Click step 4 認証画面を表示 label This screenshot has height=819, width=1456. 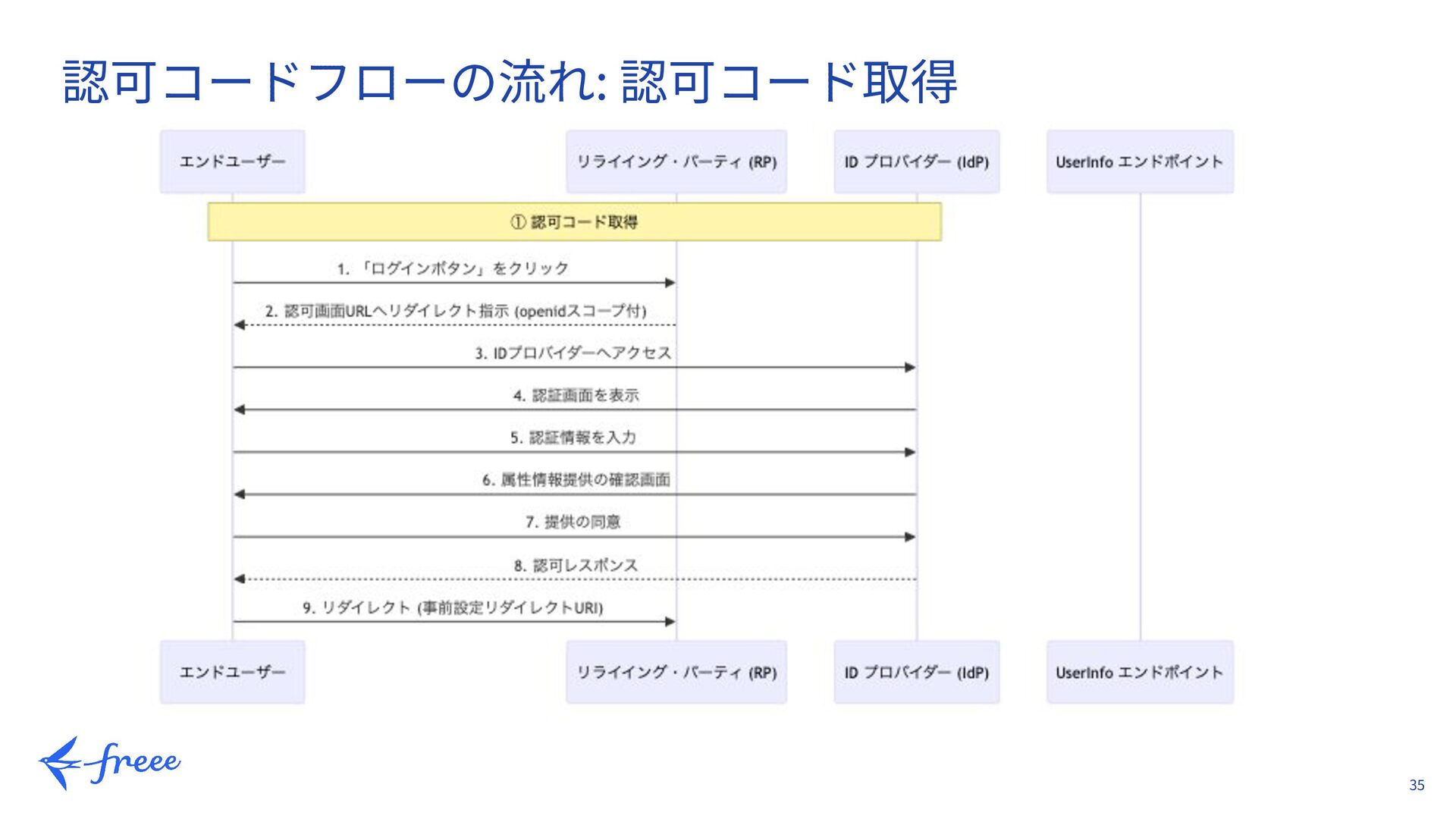575,395
